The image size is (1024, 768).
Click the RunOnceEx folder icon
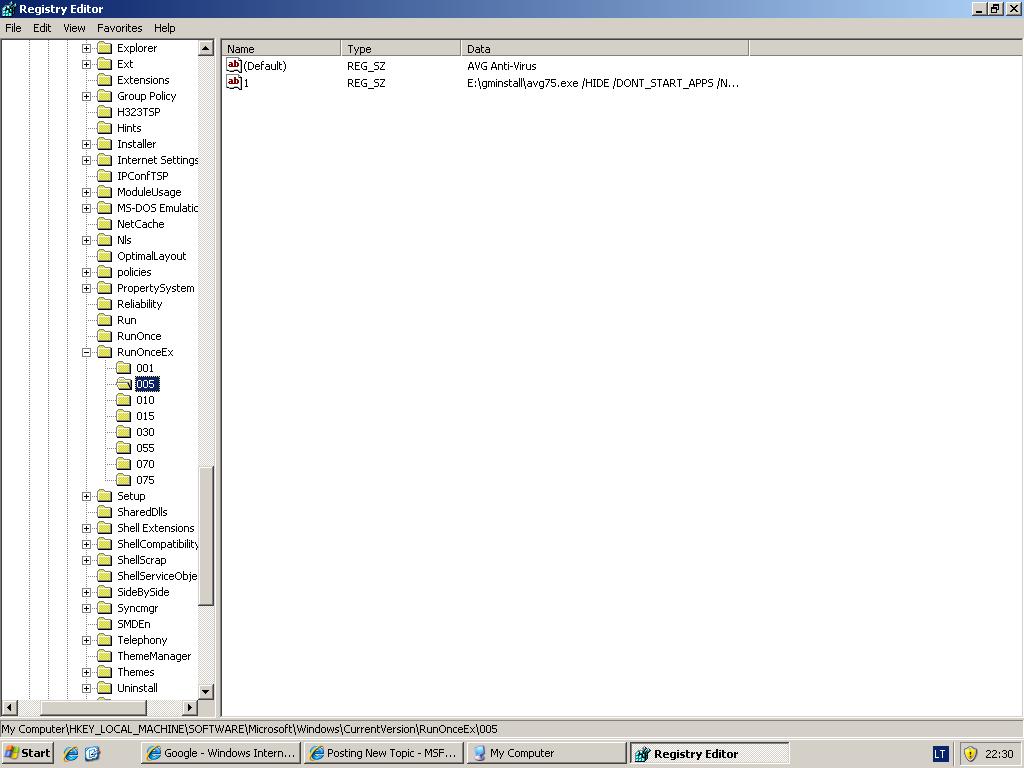coord(104,352)
